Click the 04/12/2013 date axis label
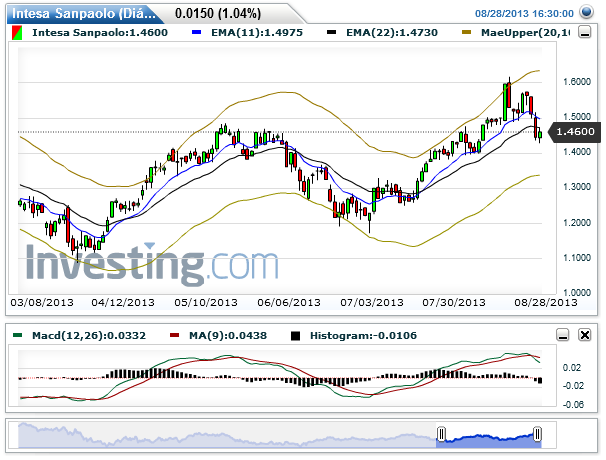Screen dimensions: 606x460 pos(123,302)
